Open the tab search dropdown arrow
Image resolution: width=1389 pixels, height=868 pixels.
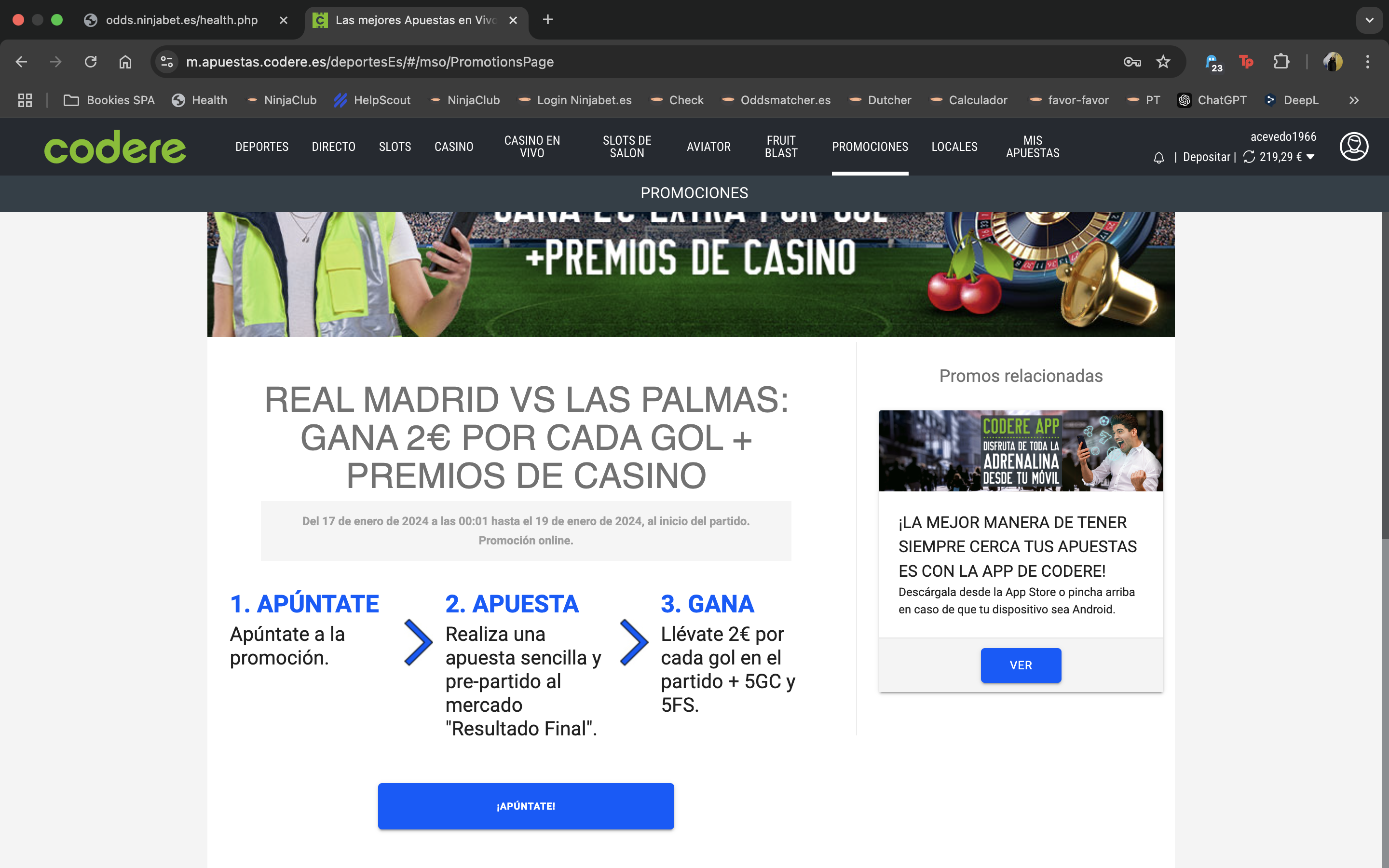1370,20
